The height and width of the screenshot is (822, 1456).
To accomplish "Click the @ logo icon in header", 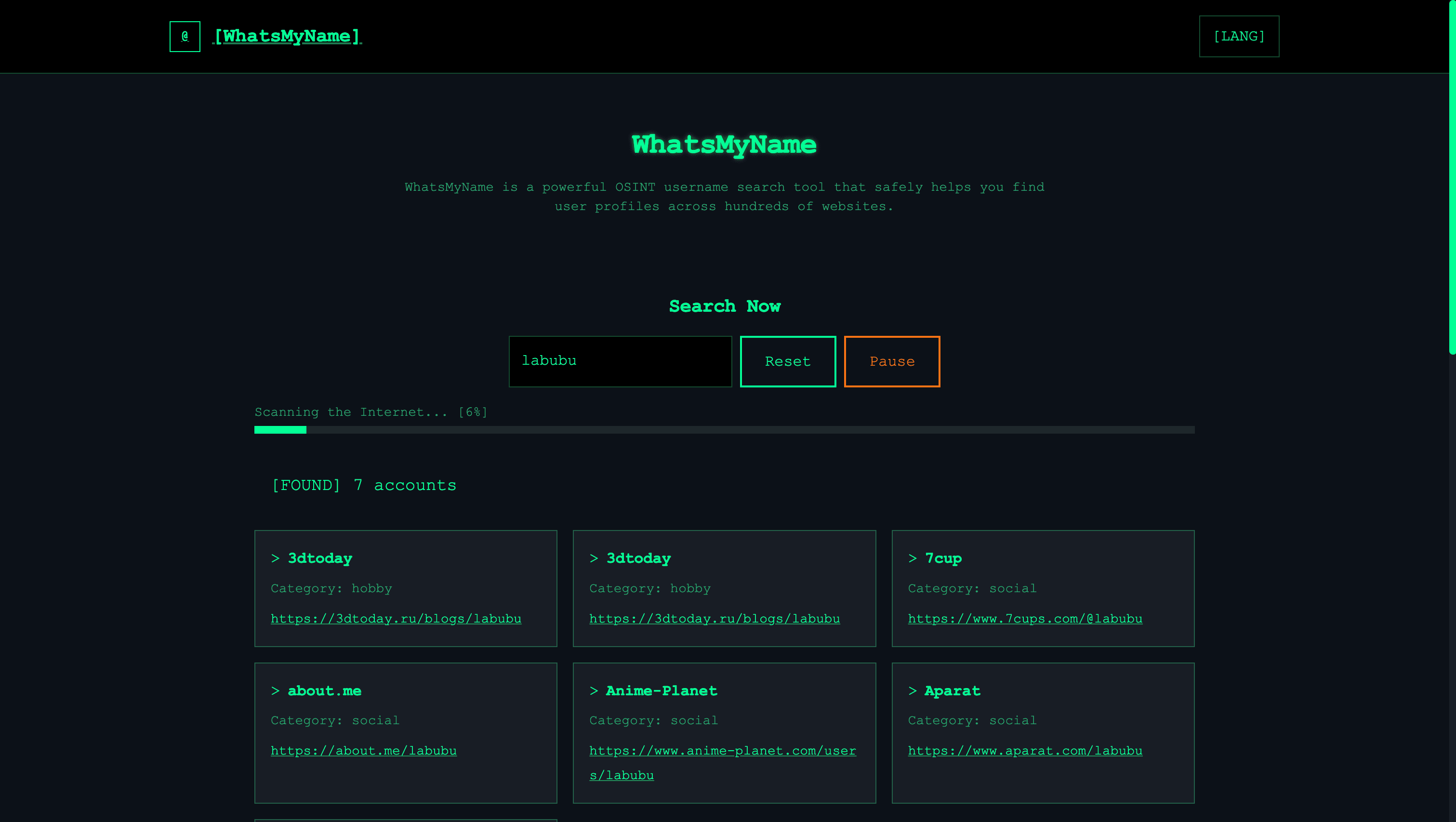I will 185,36.
